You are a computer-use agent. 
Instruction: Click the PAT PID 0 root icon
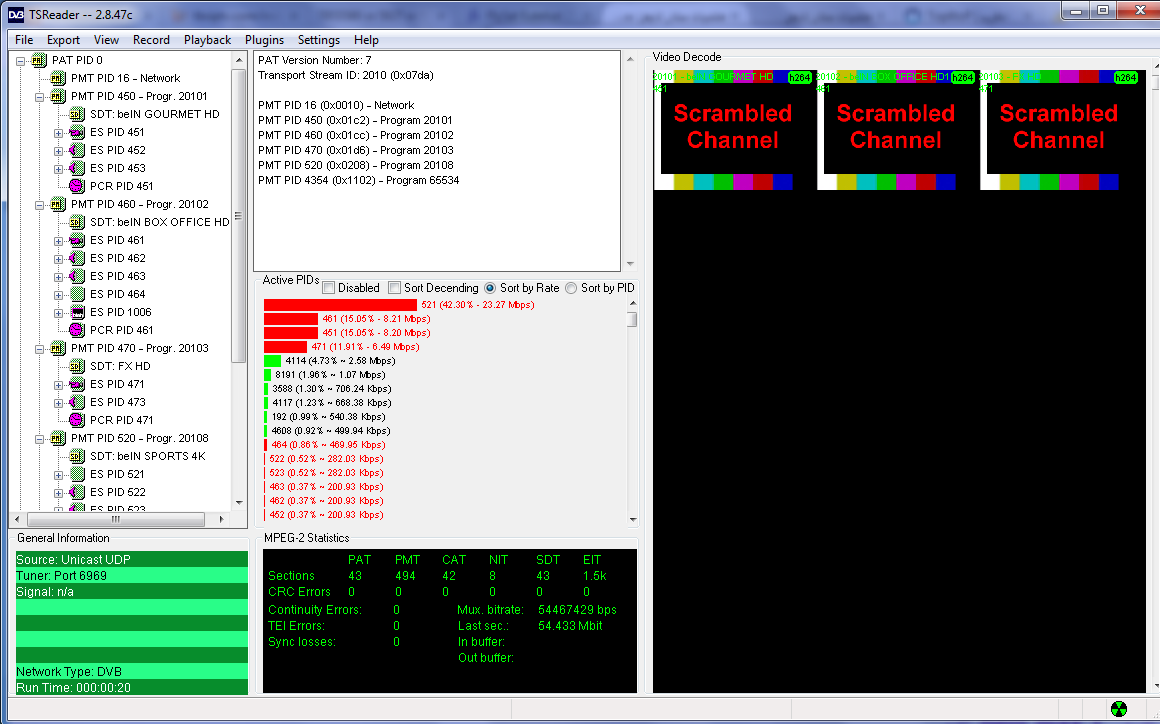click(x=38, y=60)
